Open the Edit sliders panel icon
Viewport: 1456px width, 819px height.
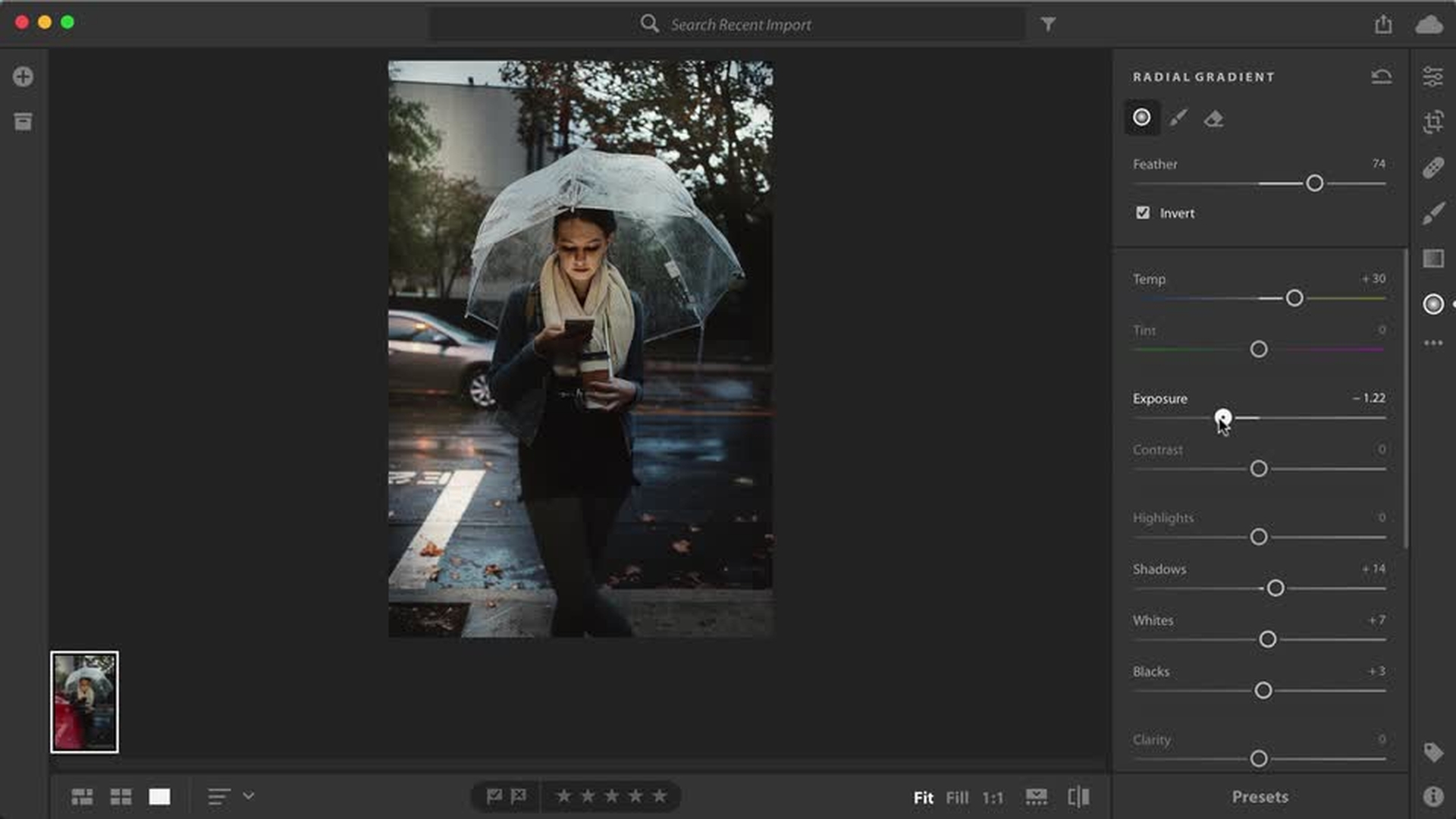1432,77
